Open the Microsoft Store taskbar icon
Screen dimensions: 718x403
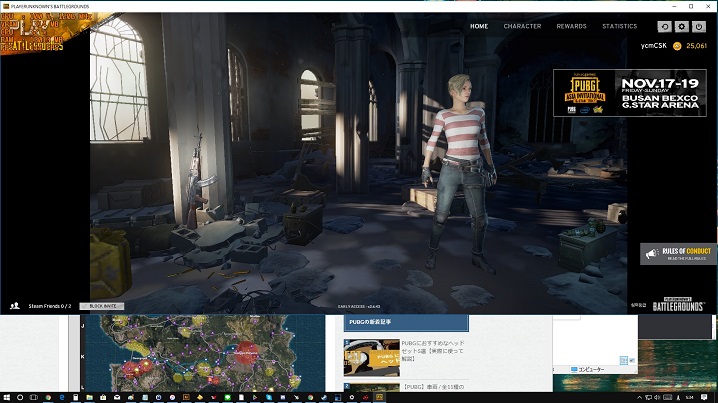(x=103, y=398)
